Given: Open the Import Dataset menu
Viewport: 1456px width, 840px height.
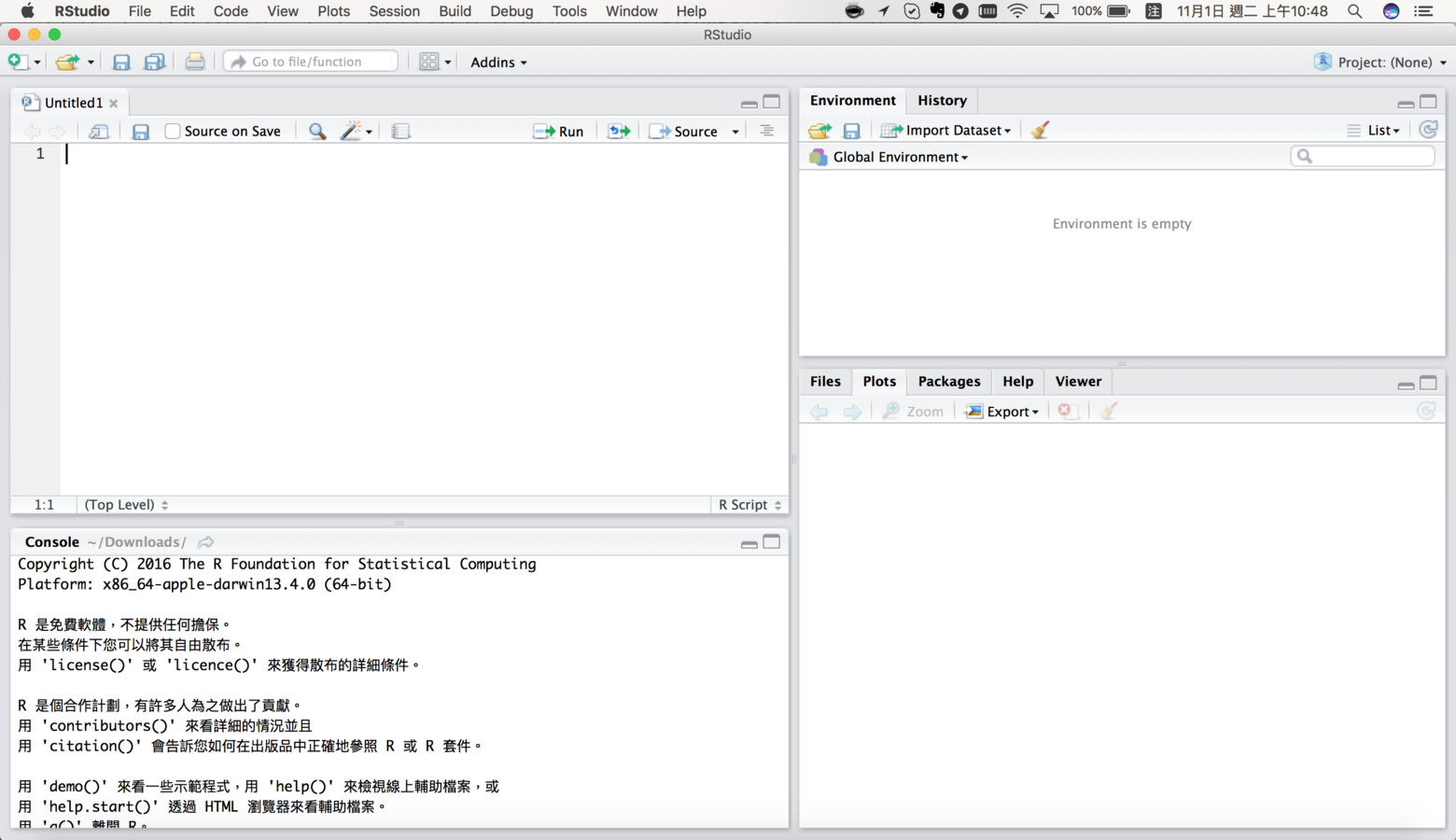Looking at the screenshot, I should pos(945,131).
